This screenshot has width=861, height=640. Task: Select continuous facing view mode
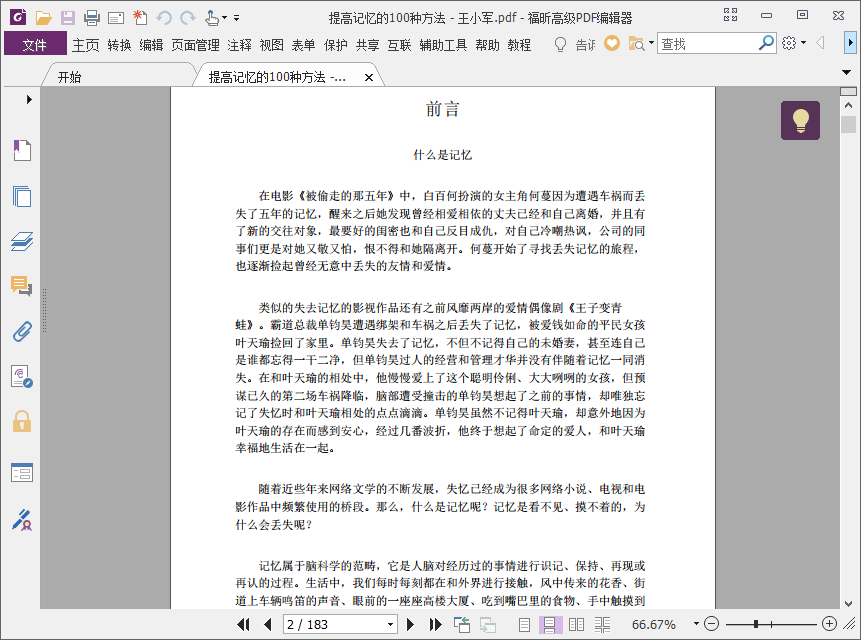pos(602,624)
